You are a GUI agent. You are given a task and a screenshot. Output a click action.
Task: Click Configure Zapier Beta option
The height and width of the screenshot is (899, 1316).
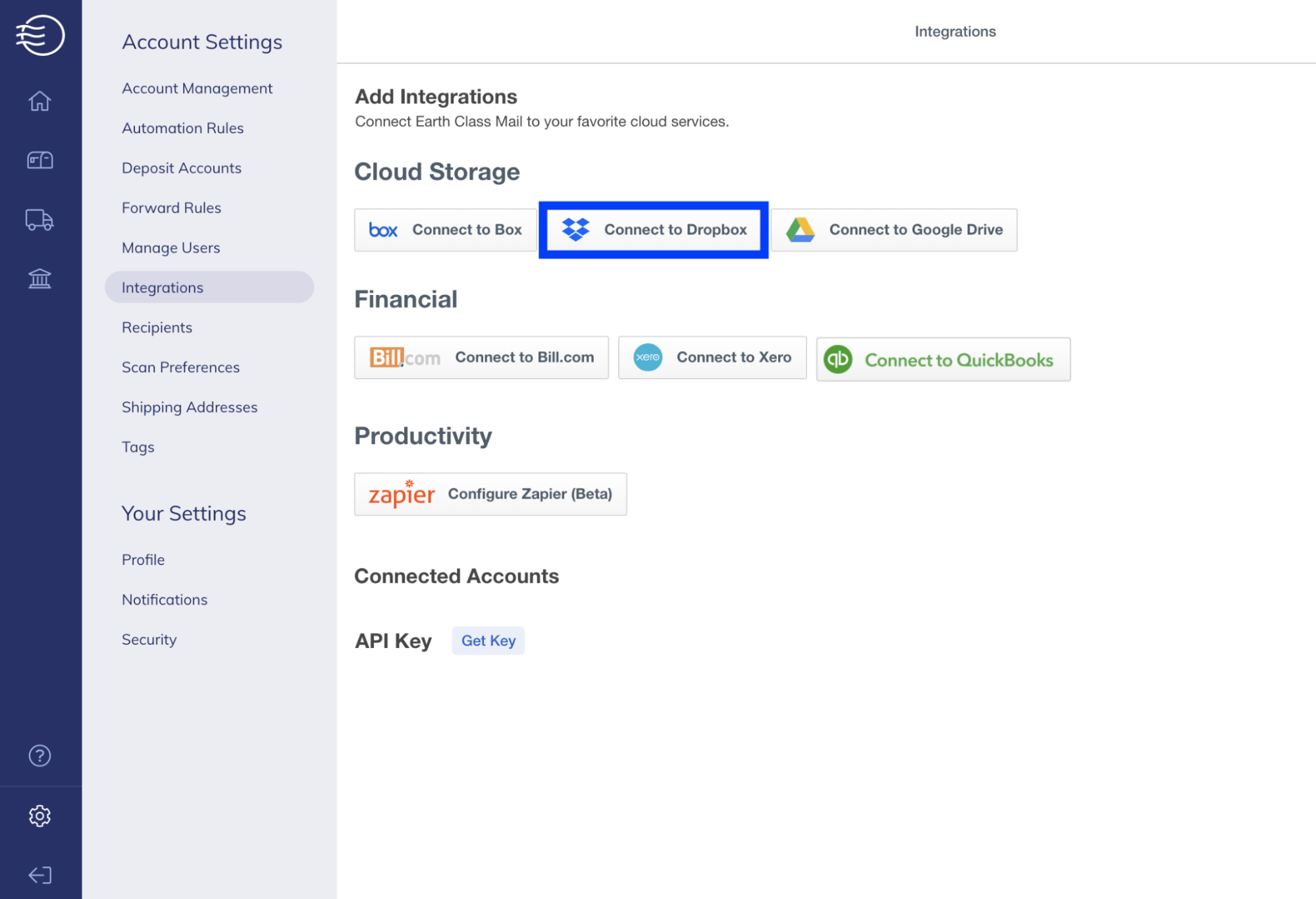coord(490,493)
